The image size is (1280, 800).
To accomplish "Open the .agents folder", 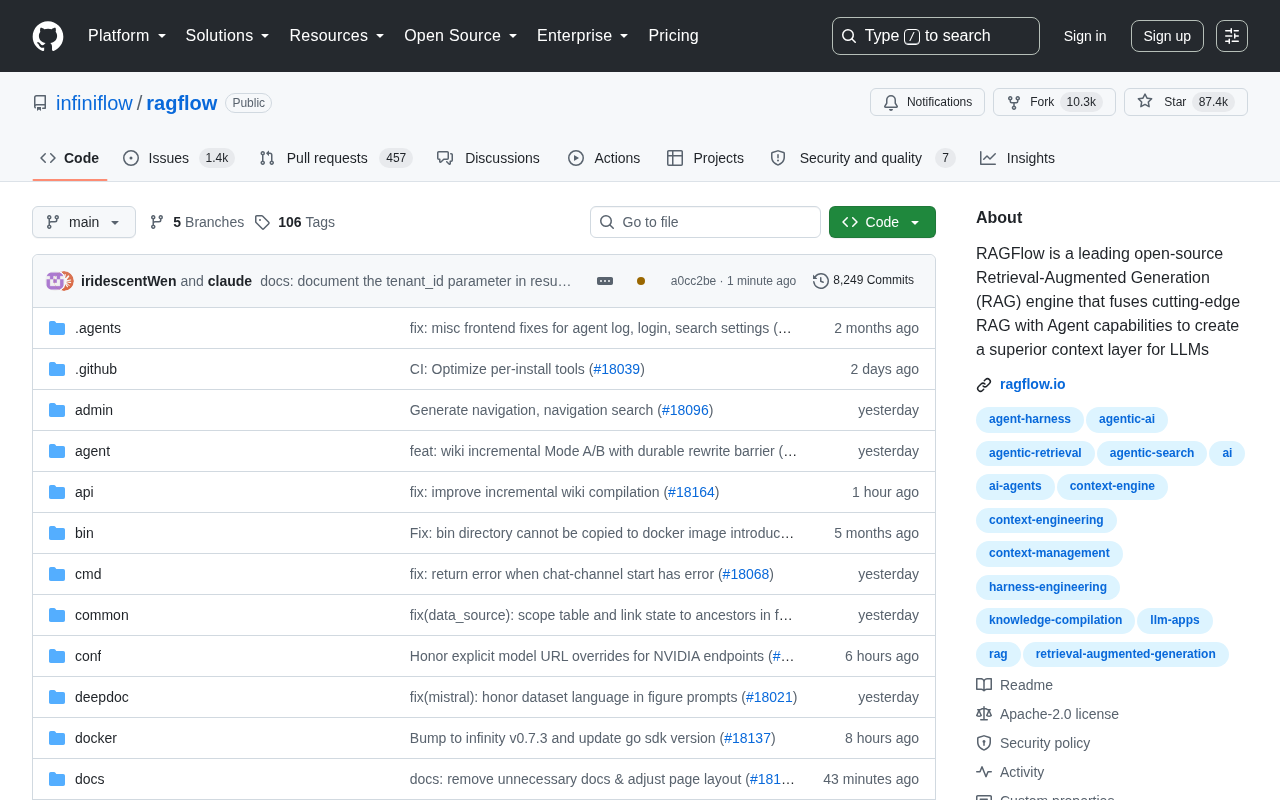I will click(x=98, y=328).
